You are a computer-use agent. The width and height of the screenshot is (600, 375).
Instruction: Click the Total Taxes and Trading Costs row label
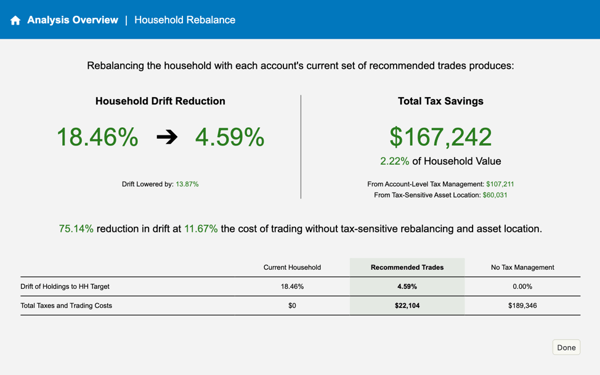click(x=66, y=306)
